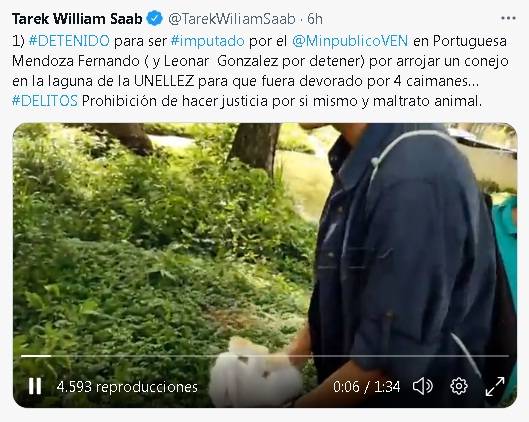Open the #DETENIDO hashtag
529x422 pixels.
[x=69, y=41]
